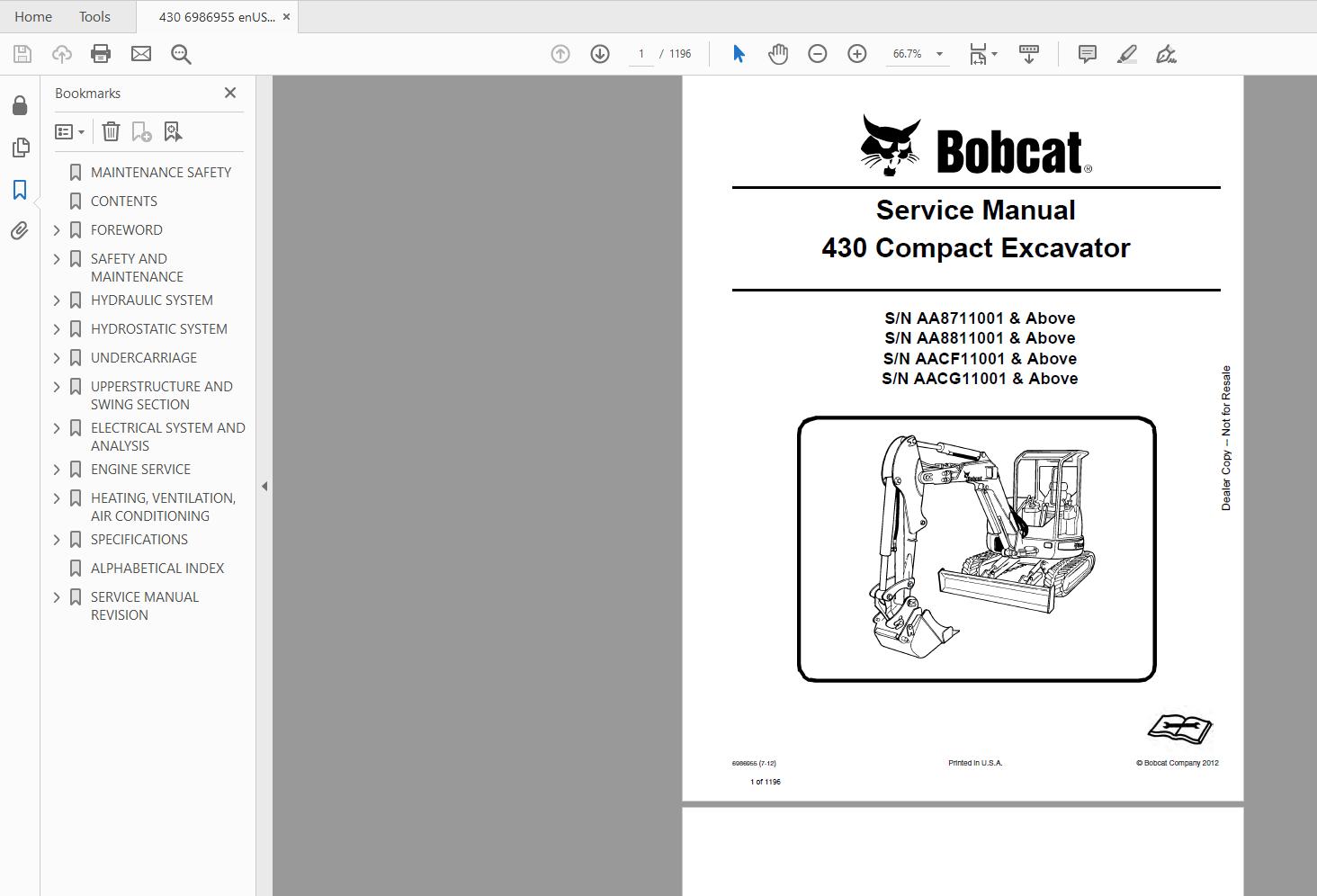Image resolution: width=1317 pixels, height=896 pixels.
Task: Go to SERVICE MANUAL REVISION bookmark
Action: pos(145,605)
